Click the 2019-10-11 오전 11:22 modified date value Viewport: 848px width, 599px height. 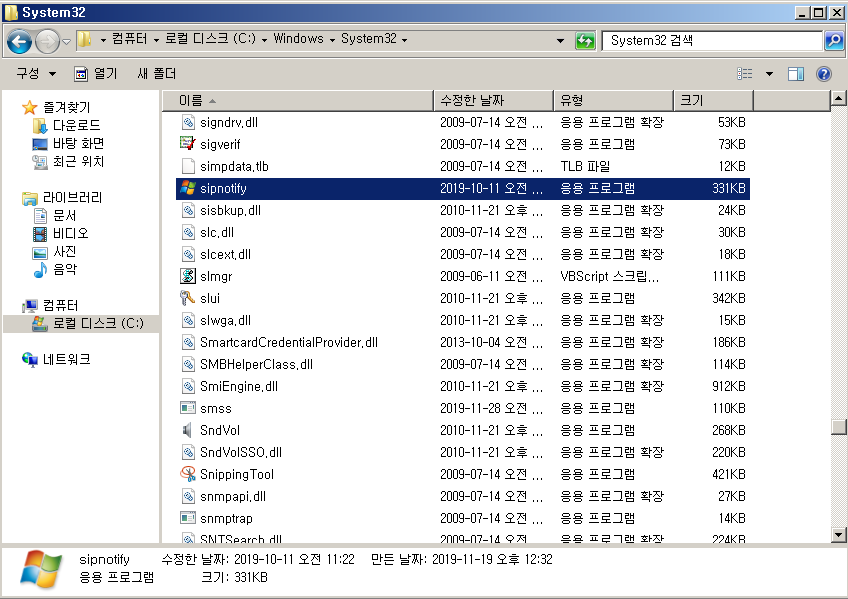tap(295, 560)
